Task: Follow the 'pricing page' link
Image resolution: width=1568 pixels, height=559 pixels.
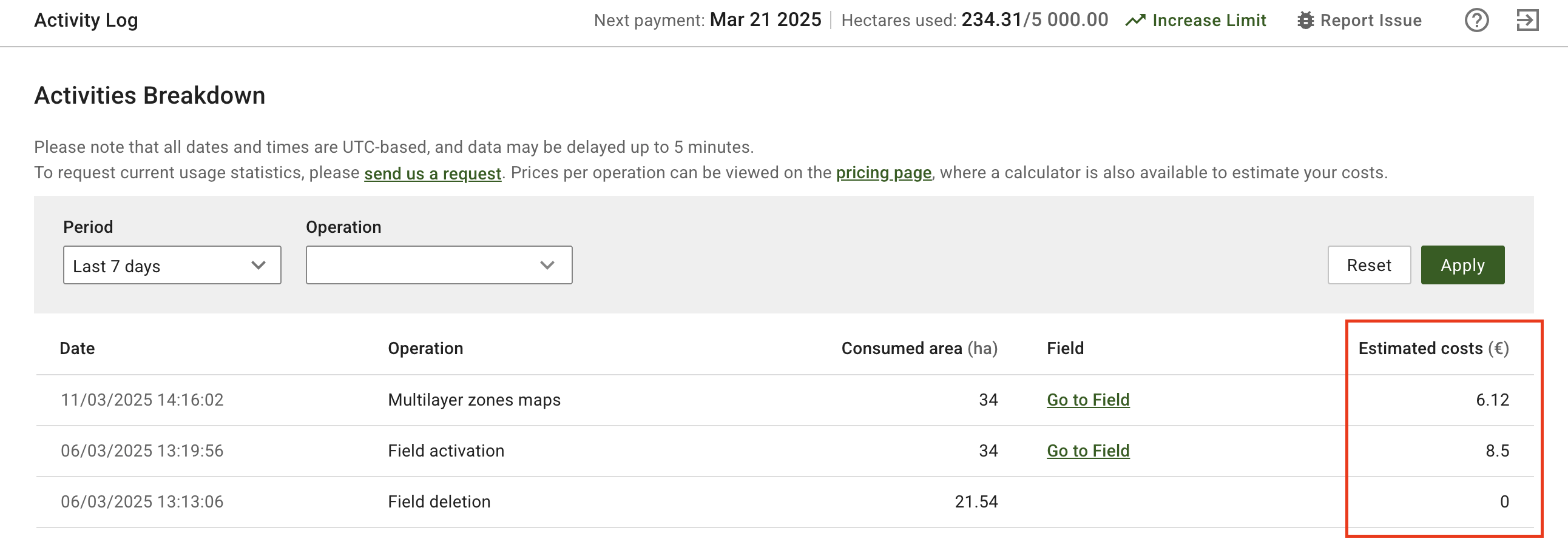Action: [x=884, y=173]
